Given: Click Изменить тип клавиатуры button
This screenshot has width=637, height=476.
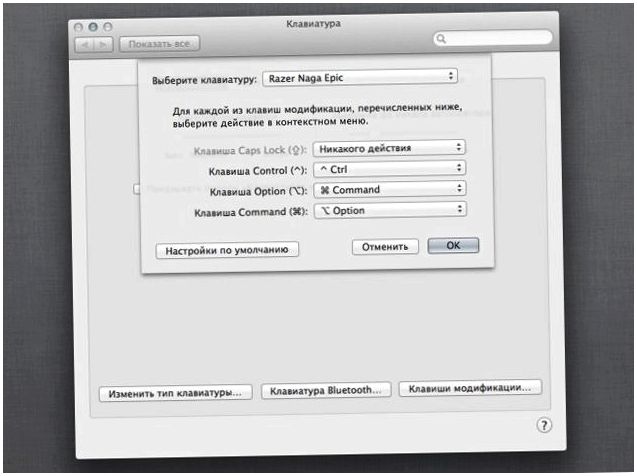Looking at the screenshot, I should click(x=175, y=393).
